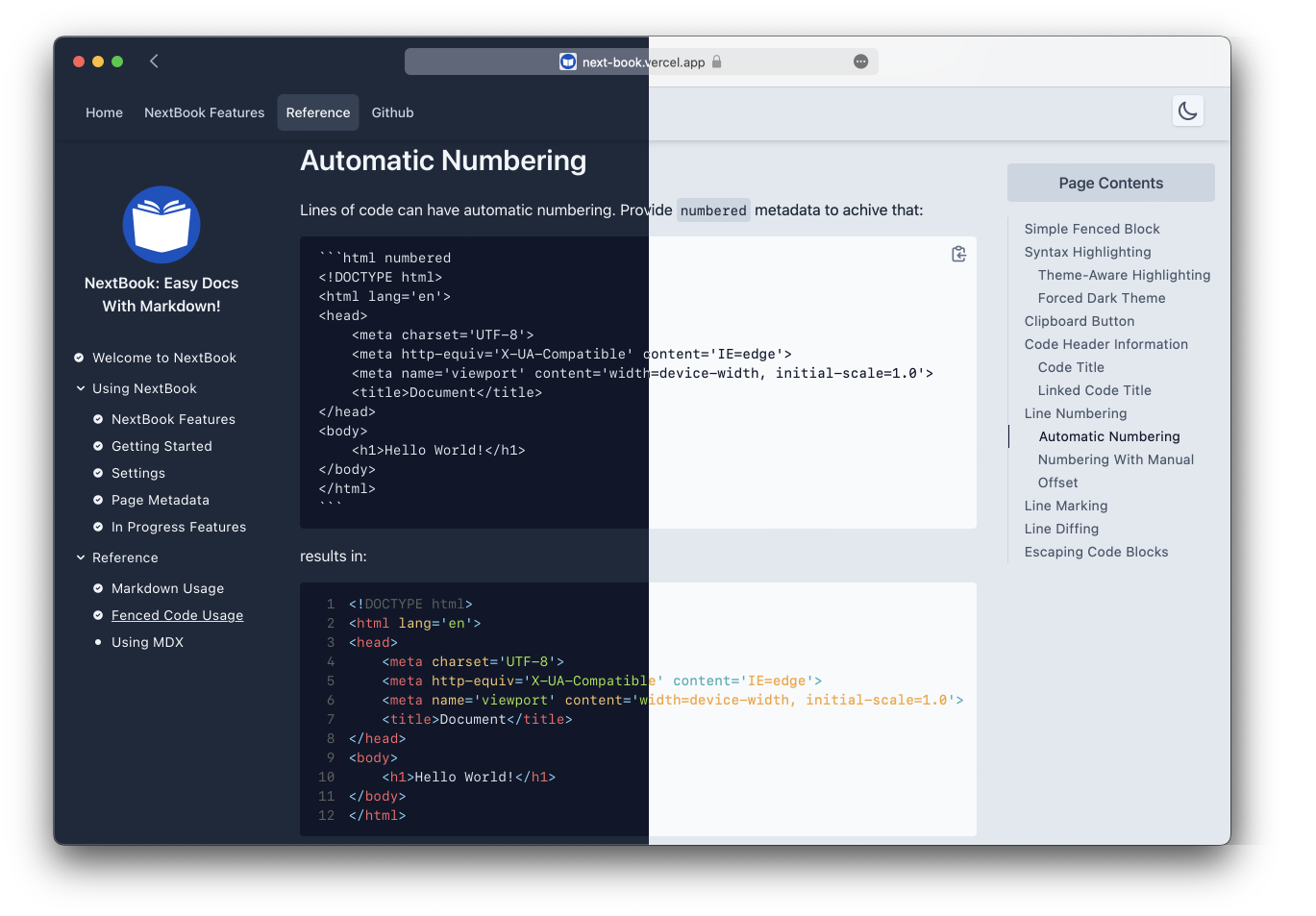Jump to Clipboard Button section
Viewport: 1316px width, 916px height.
(1080, 321)
